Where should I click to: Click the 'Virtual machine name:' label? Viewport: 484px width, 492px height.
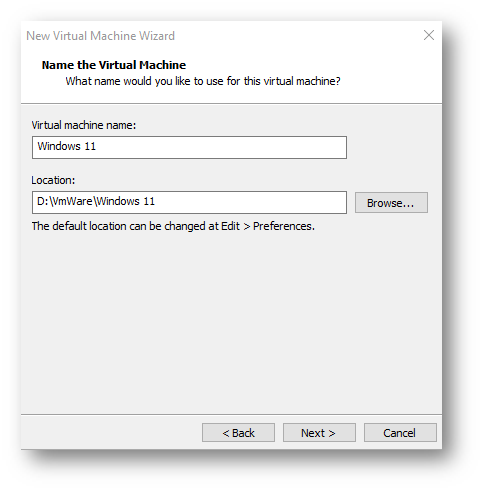84,125
